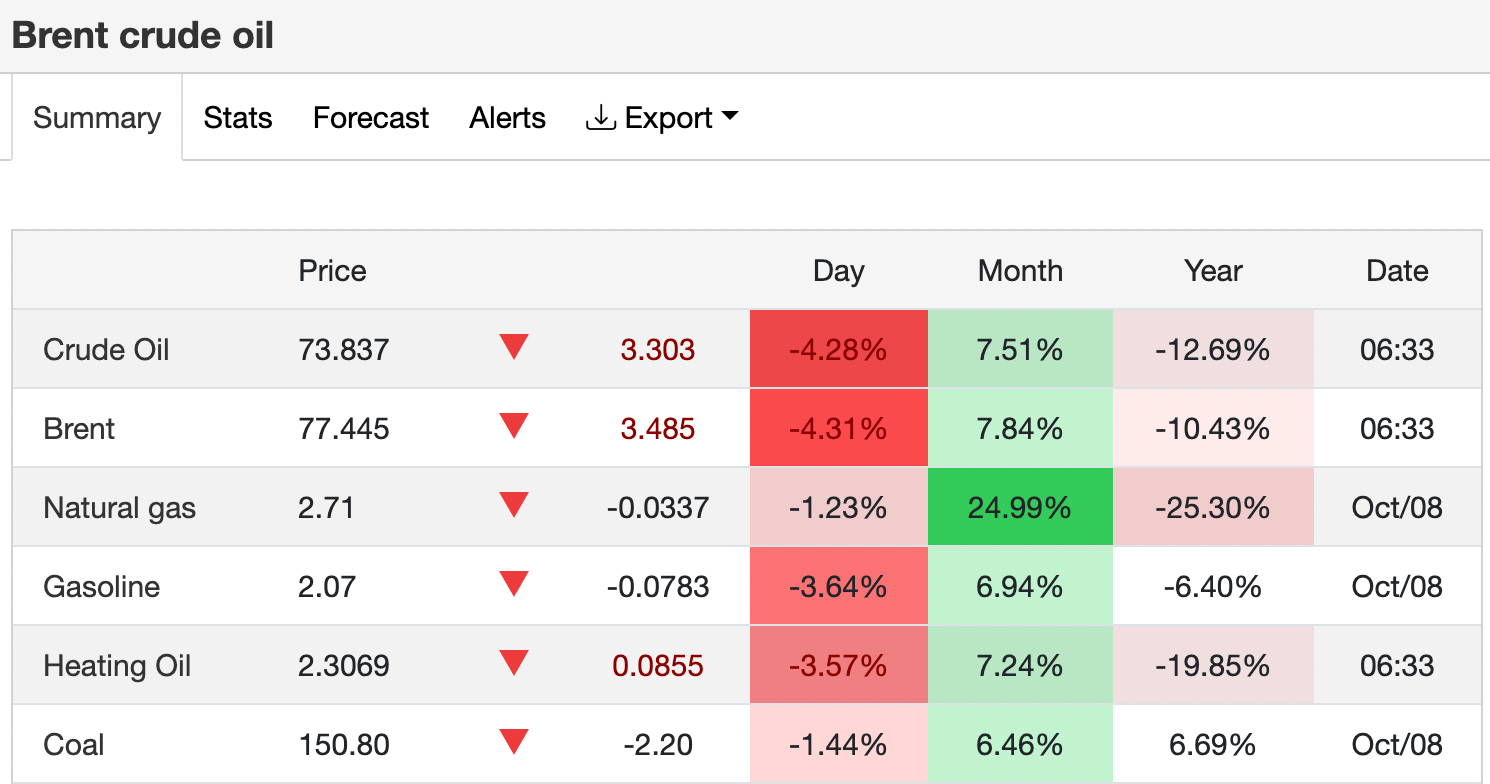Click the Date column header
Screen dimensions: 1490x784
(1397, 271)
